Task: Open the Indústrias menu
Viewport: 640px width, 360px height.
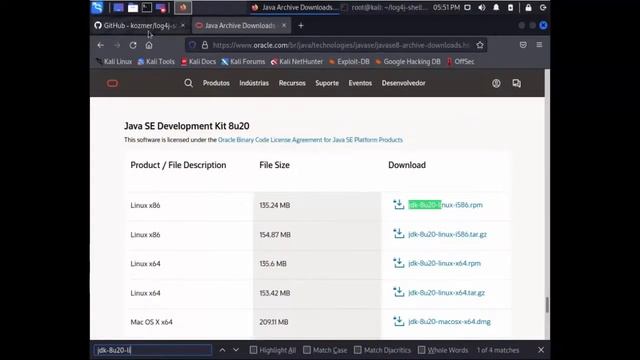Action: point(254,83)
